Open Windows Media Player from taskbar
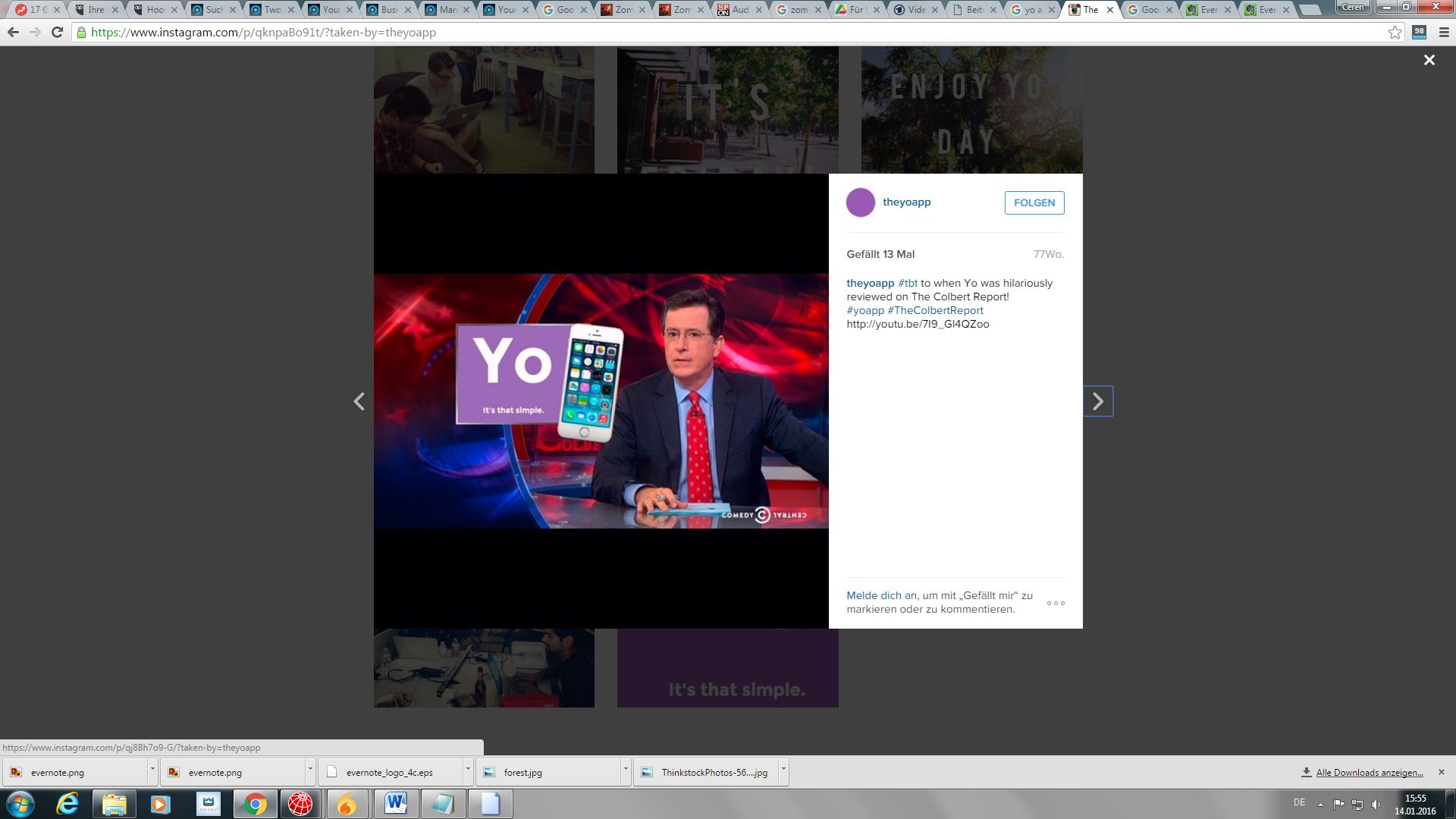Screen dimensions: 1456x819 (x=161, y=804)
